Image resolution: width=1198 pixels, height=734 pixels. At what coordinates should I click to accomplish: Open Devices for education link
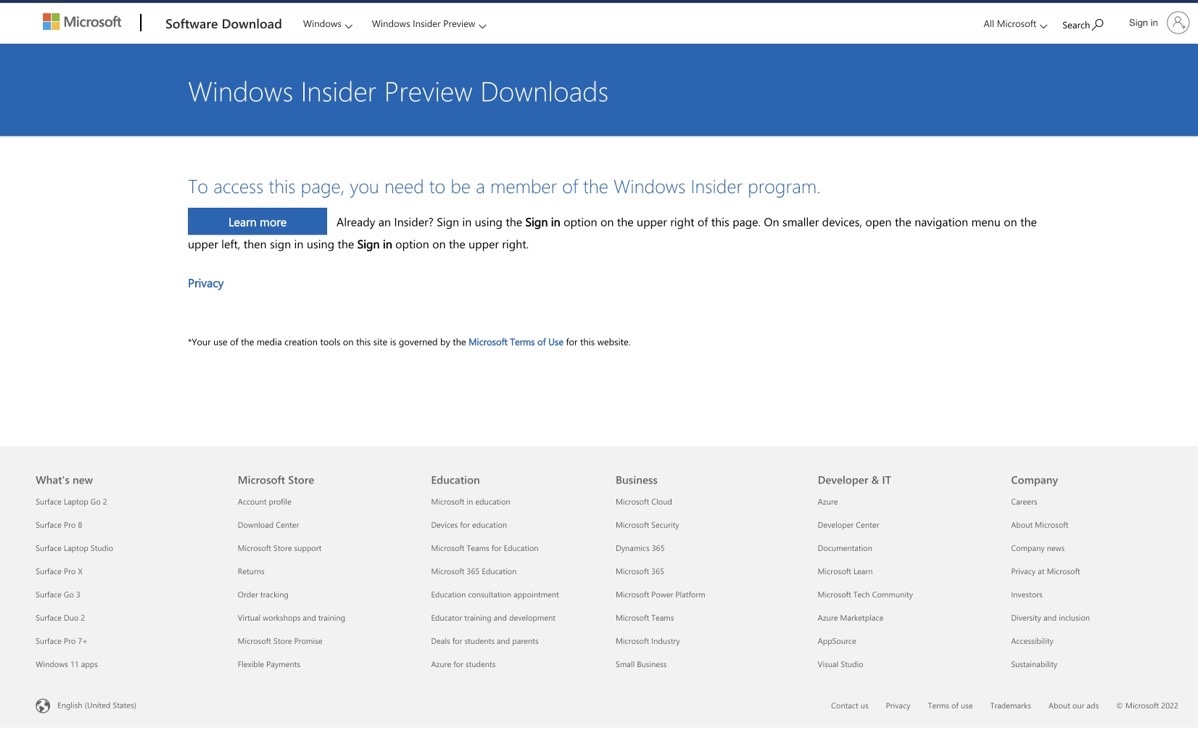point(469,525)
